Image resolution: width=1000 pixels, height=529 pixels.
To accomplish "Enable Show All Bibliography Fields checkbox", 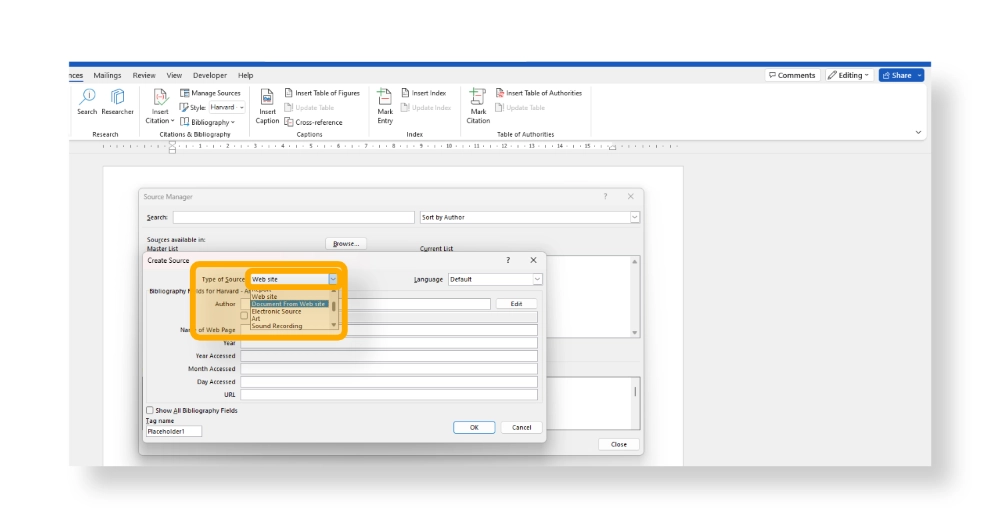I will tap(150, 410).
